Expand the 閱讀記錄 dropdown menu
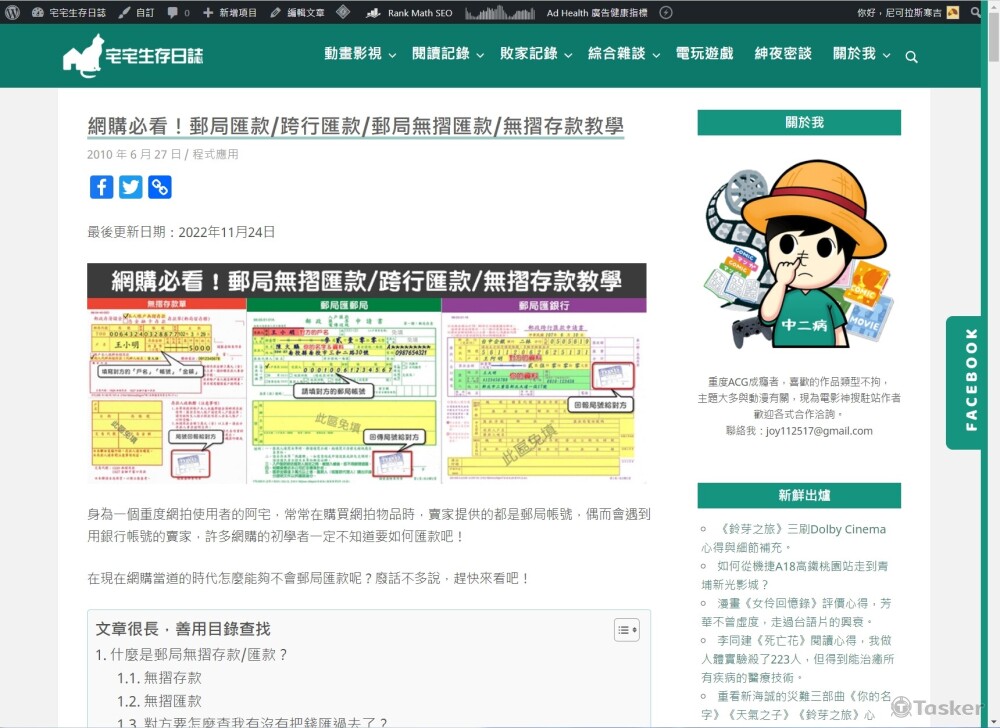This screenshot has height=728, width=1000. click(x=442, y=56)
